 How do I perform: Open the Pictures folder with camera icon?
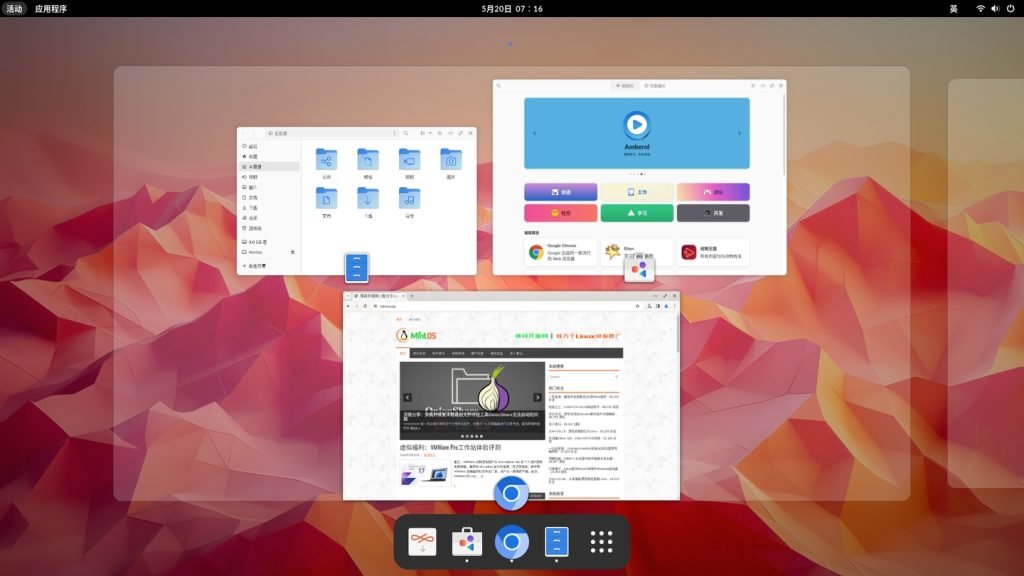coord(450,160)
